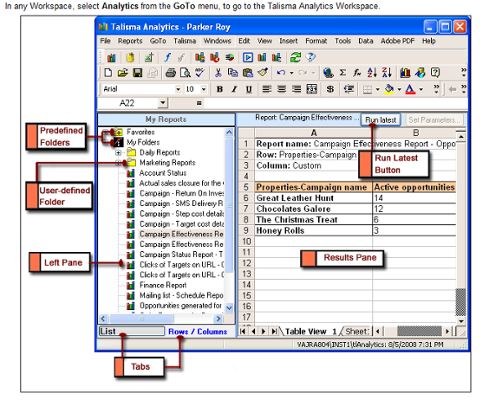Image resolution: width=489 pixels, height=400 pixels.
Task: Click the Merge and Center icon
Action: 312,89
